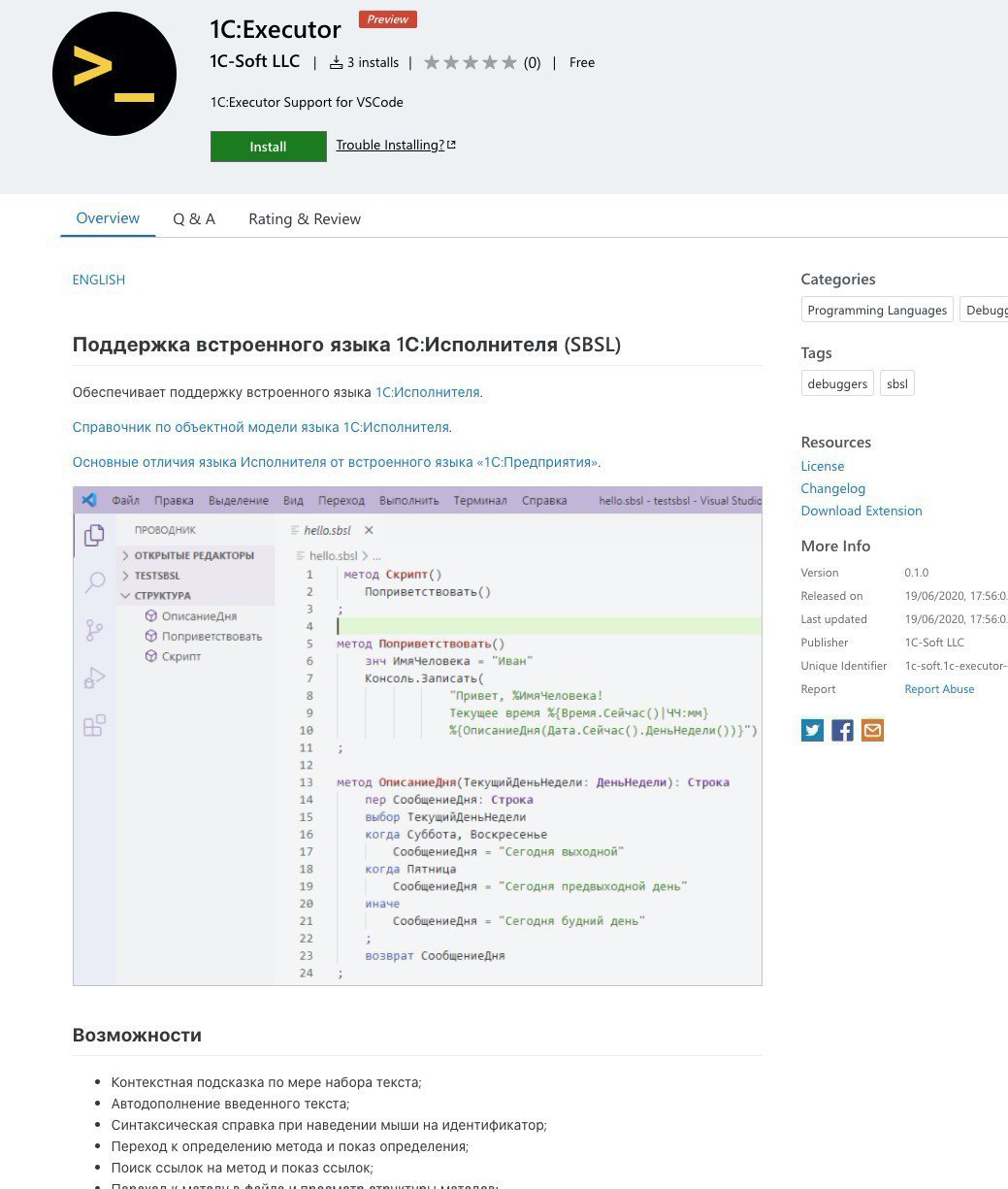
Task: Open the Переход menu in screenshot
Action: click(x=341, y=501)
